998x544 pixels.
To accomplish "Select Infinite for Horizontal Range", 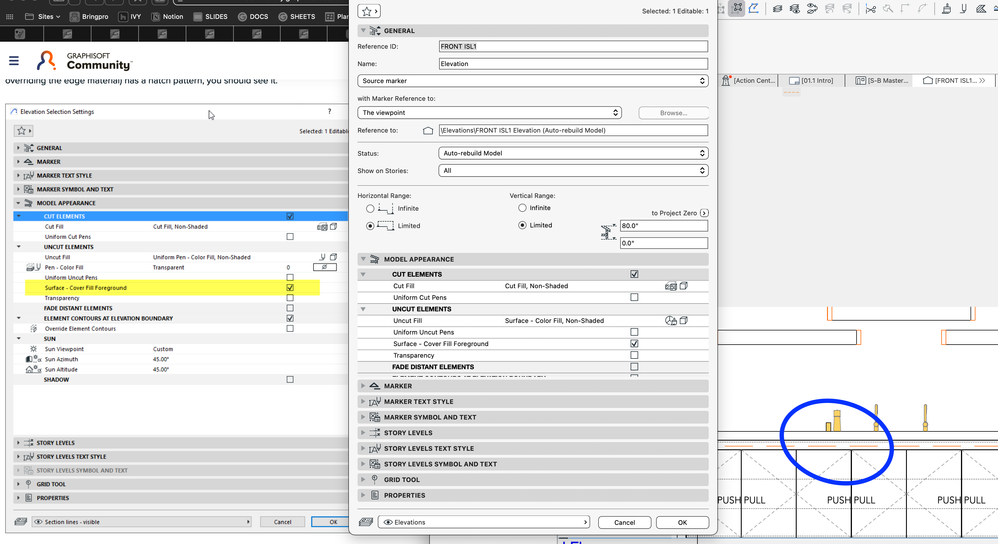I will 371,208.
